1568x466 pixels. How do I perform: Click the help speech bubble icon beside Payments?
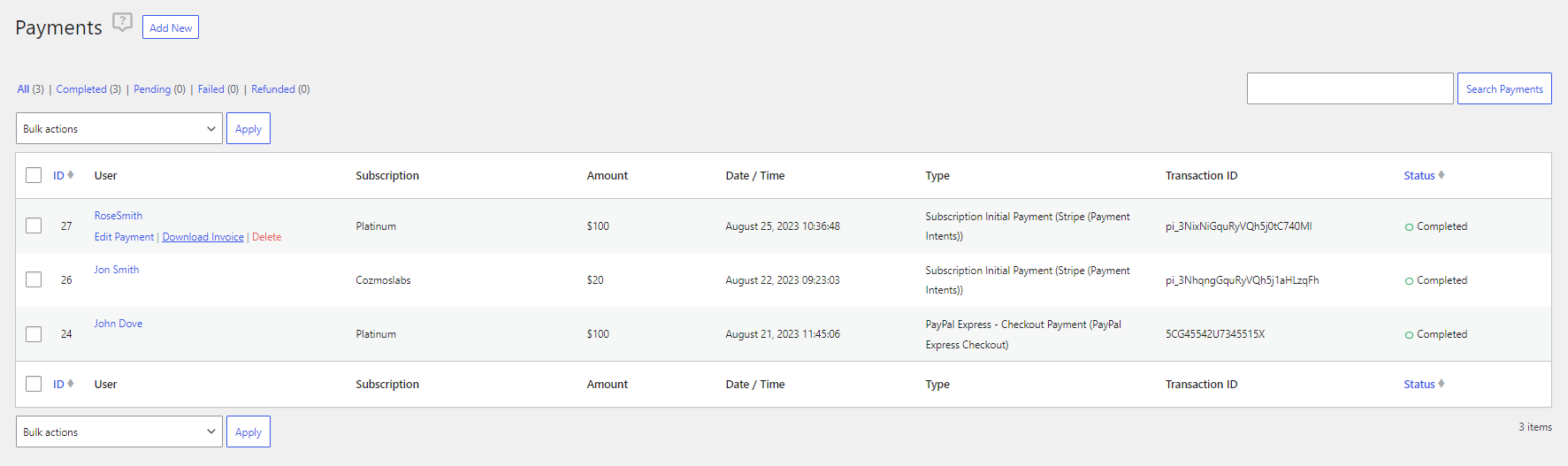(x=122, y=22)
